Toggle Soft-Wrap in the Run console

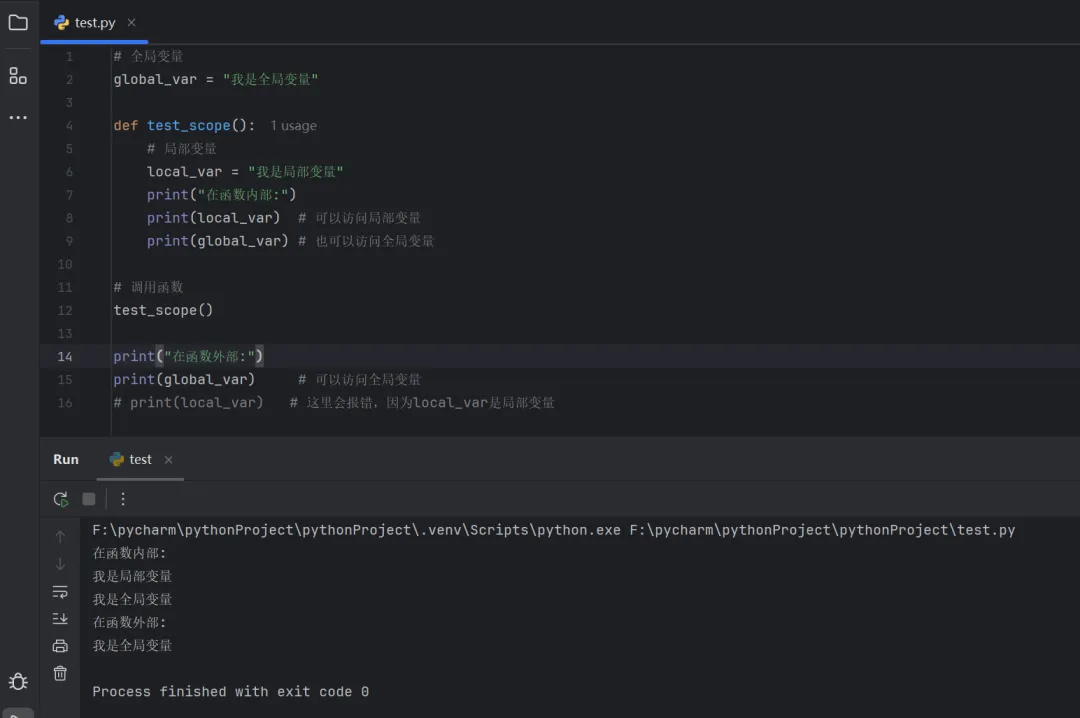[x=60, y=591]
